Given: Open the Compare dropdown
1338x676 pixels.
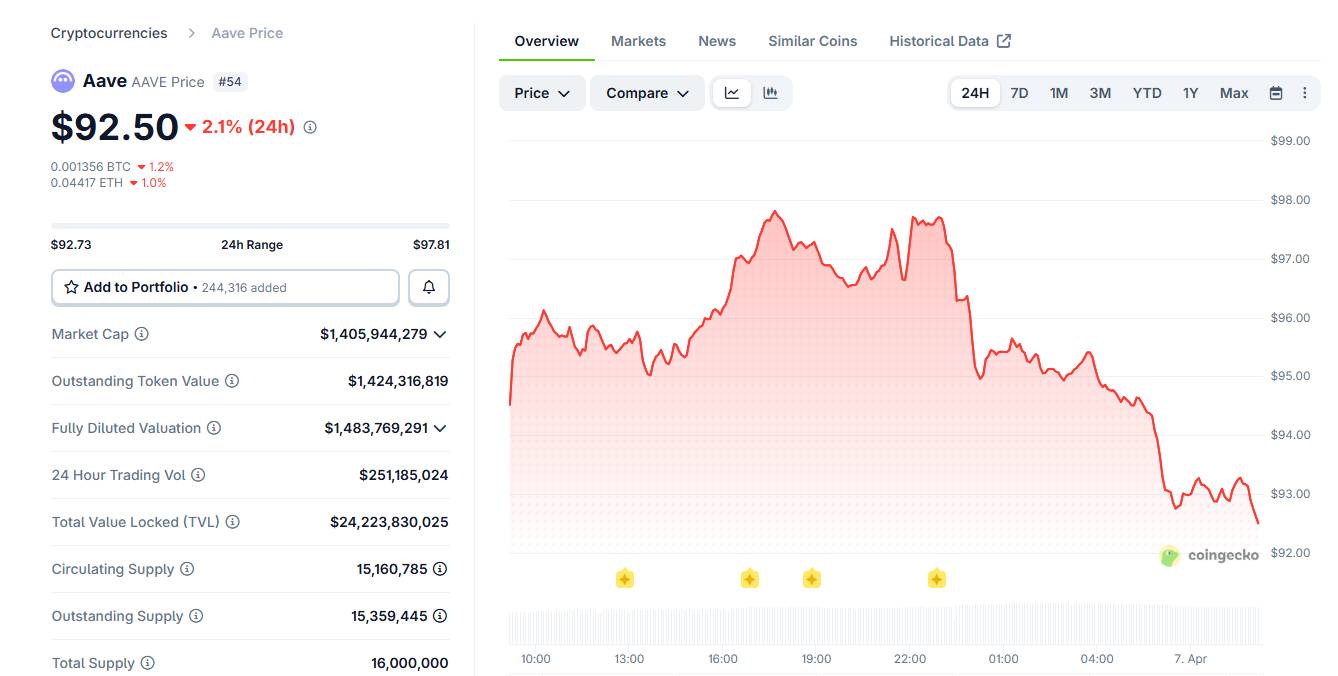Looking at the screenshot, I should 647,93.
